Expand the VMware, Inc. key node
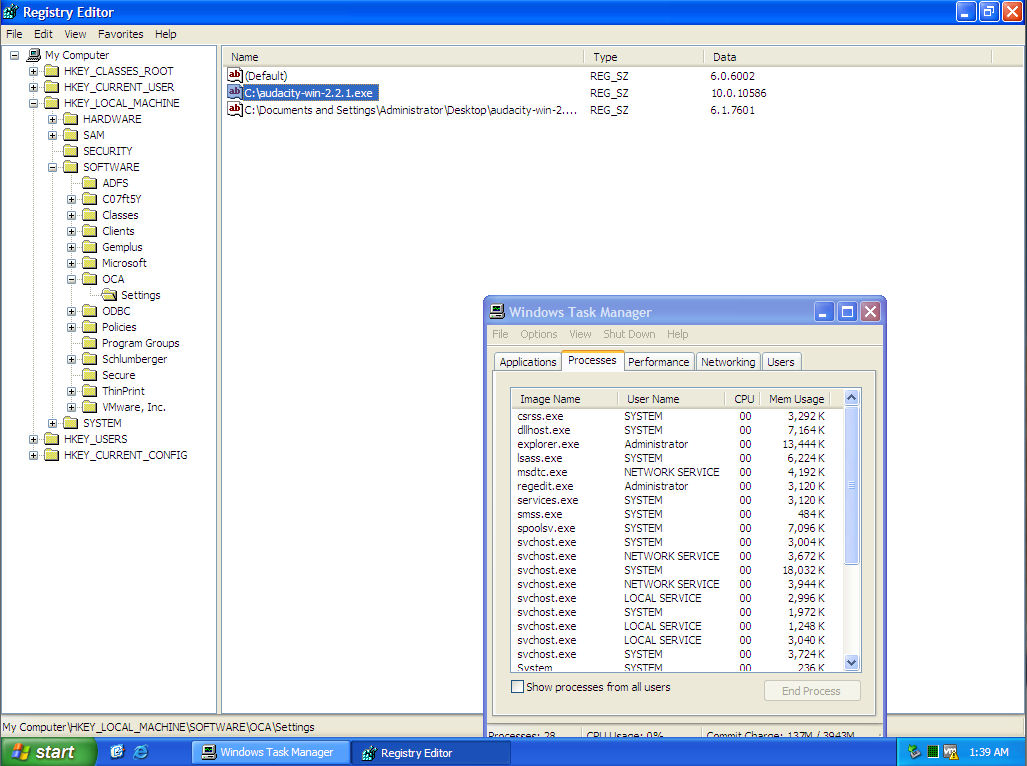Image resolution: width=1027 pixels, height=766 pixels. tap(71, 407)
